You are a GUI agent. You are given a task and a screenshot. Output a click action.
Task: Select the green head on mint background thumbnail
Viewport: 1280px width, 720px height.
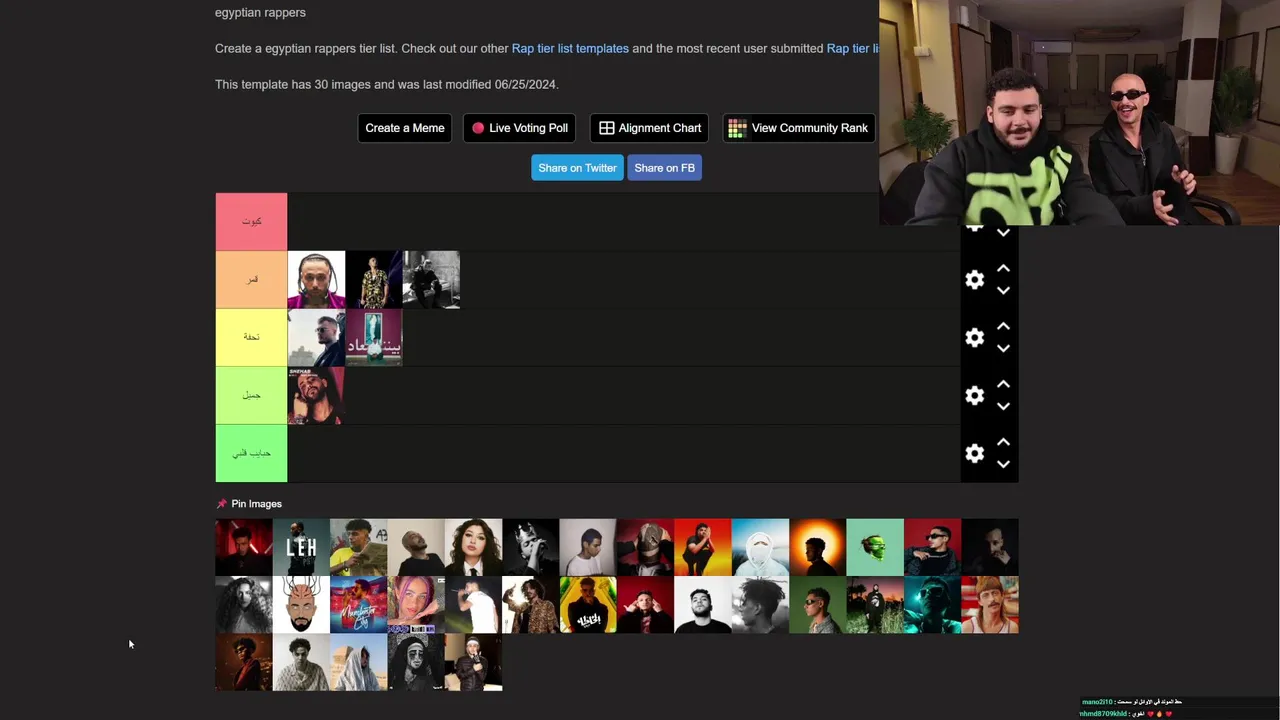[875, 547]
